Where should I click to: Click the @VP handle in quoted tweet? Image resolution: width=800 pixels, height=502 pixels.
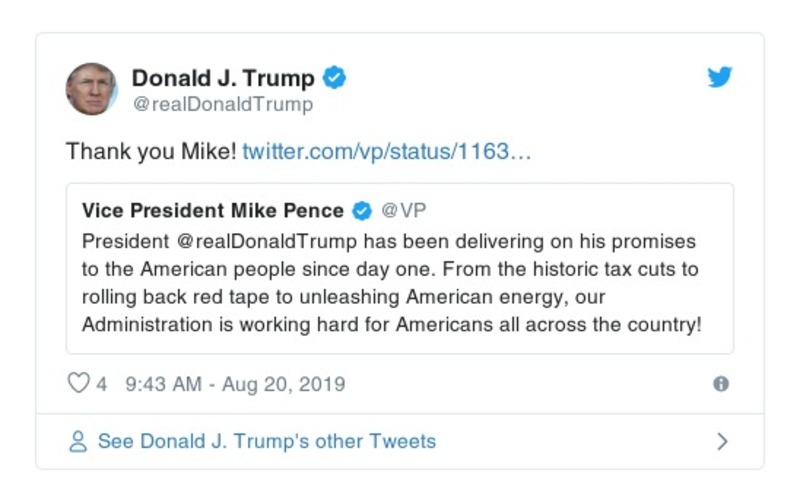[404, 211]
